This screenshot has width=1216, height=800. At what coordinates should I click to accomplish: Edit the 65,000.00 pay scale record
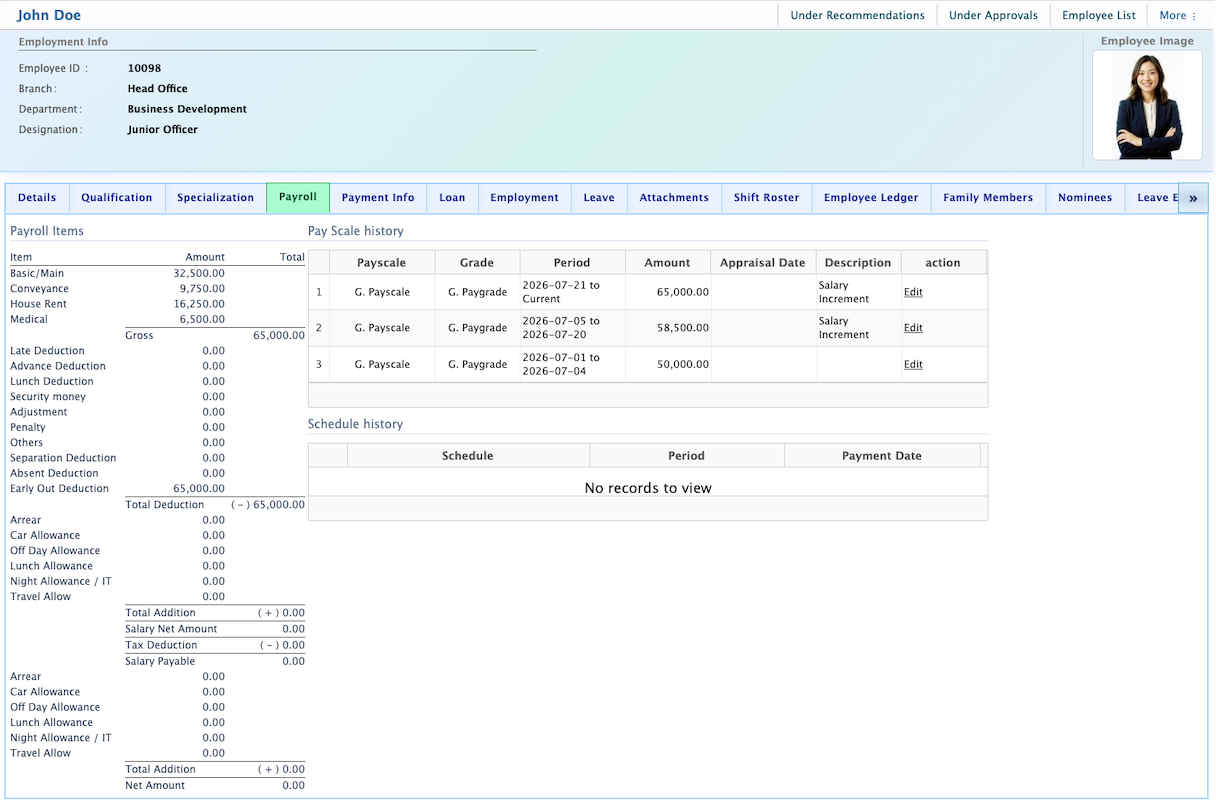click(x=913, y=292)
